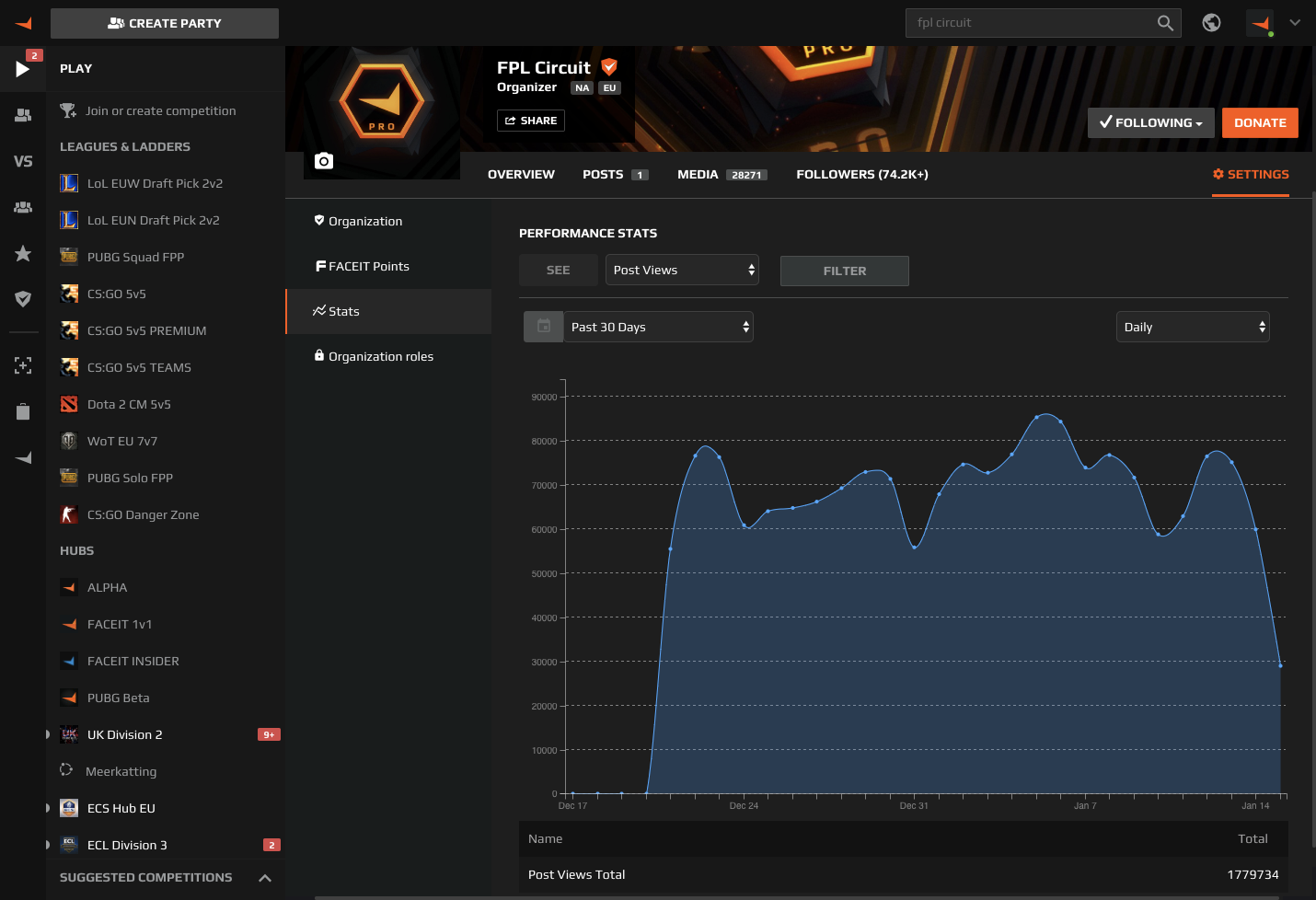Viewport: 1316px width, 900px height.
Task: Click the camera icon to change avatar
Action: click(324, 161)
